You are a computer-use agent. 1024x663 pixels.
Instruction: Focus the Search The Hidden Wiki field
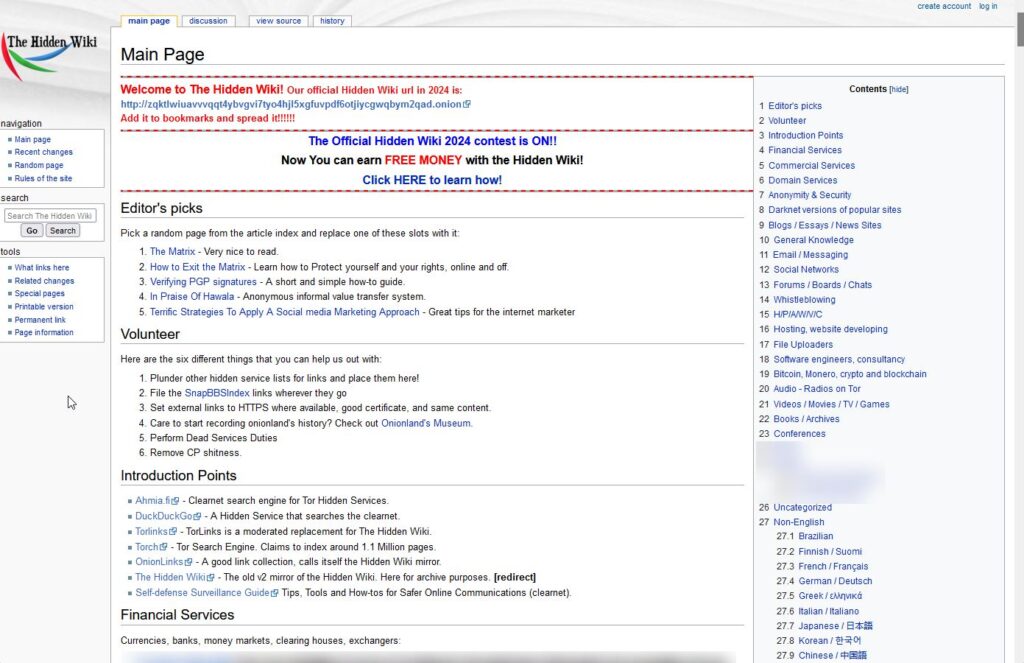coord(50,216)
